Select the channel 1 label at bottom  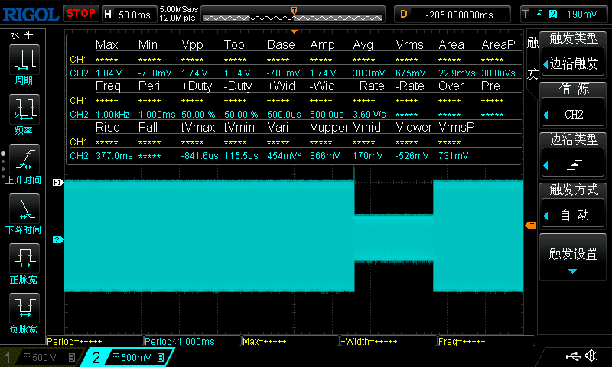click(x=7, y=357)
